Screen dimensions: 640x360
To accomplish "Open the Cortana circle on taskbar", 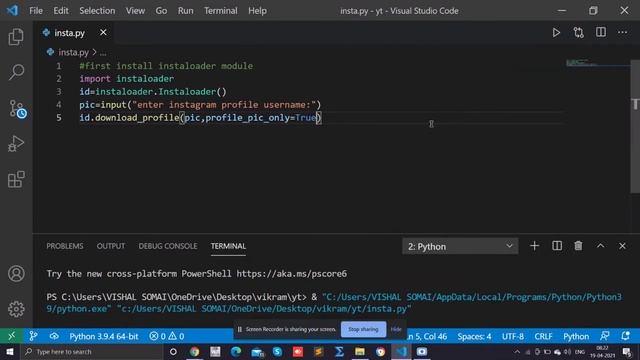I will 173,351.
